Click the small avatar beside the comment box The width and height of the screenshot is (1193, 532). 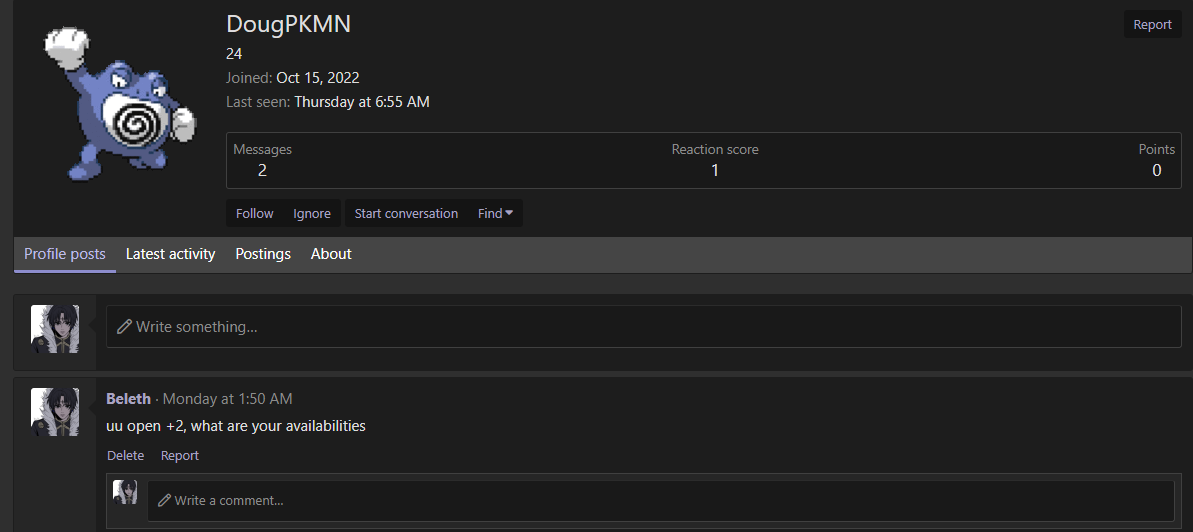click(x=126, y=492)
